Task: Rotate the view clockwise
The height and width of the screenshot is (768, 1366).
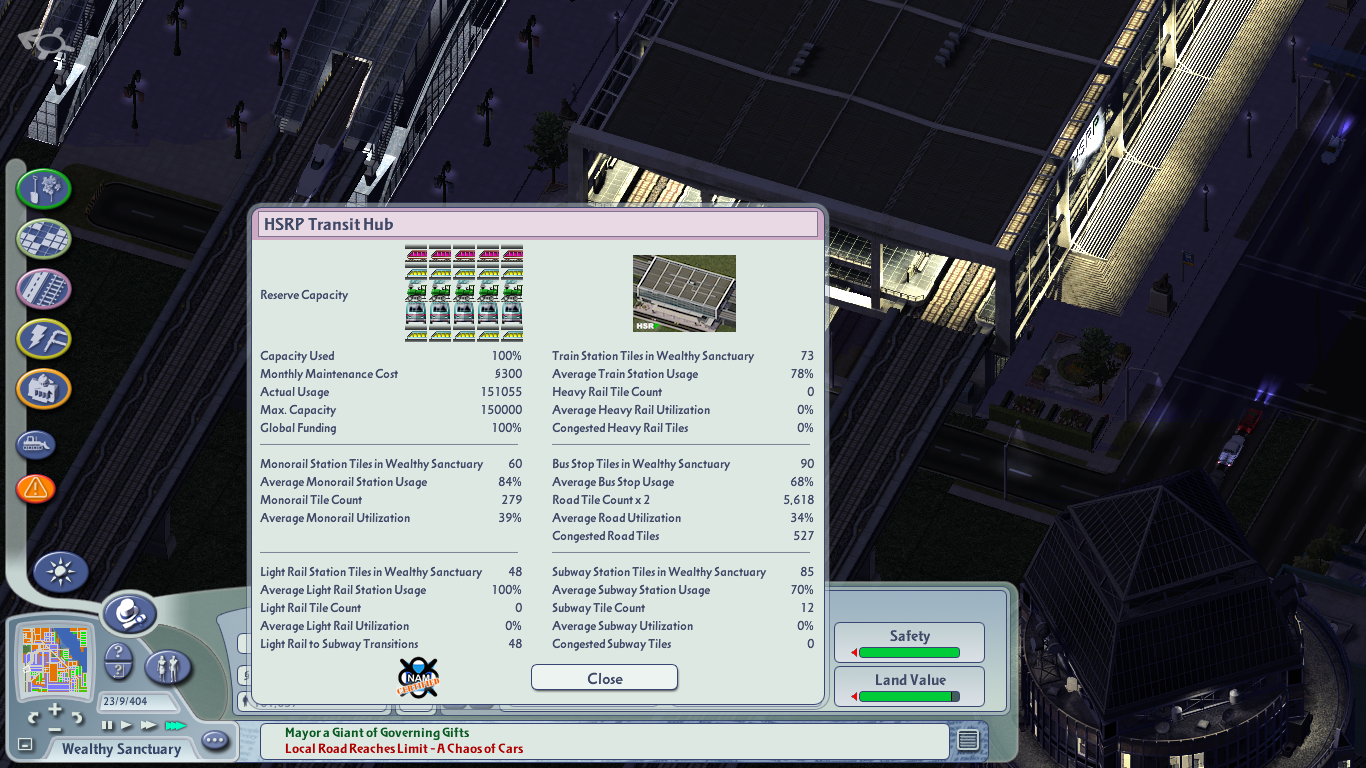Action: point(77,718)
